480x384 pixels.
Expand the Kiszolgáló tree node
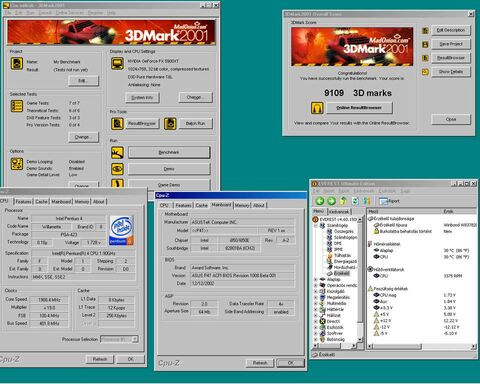tap(315, 291)
